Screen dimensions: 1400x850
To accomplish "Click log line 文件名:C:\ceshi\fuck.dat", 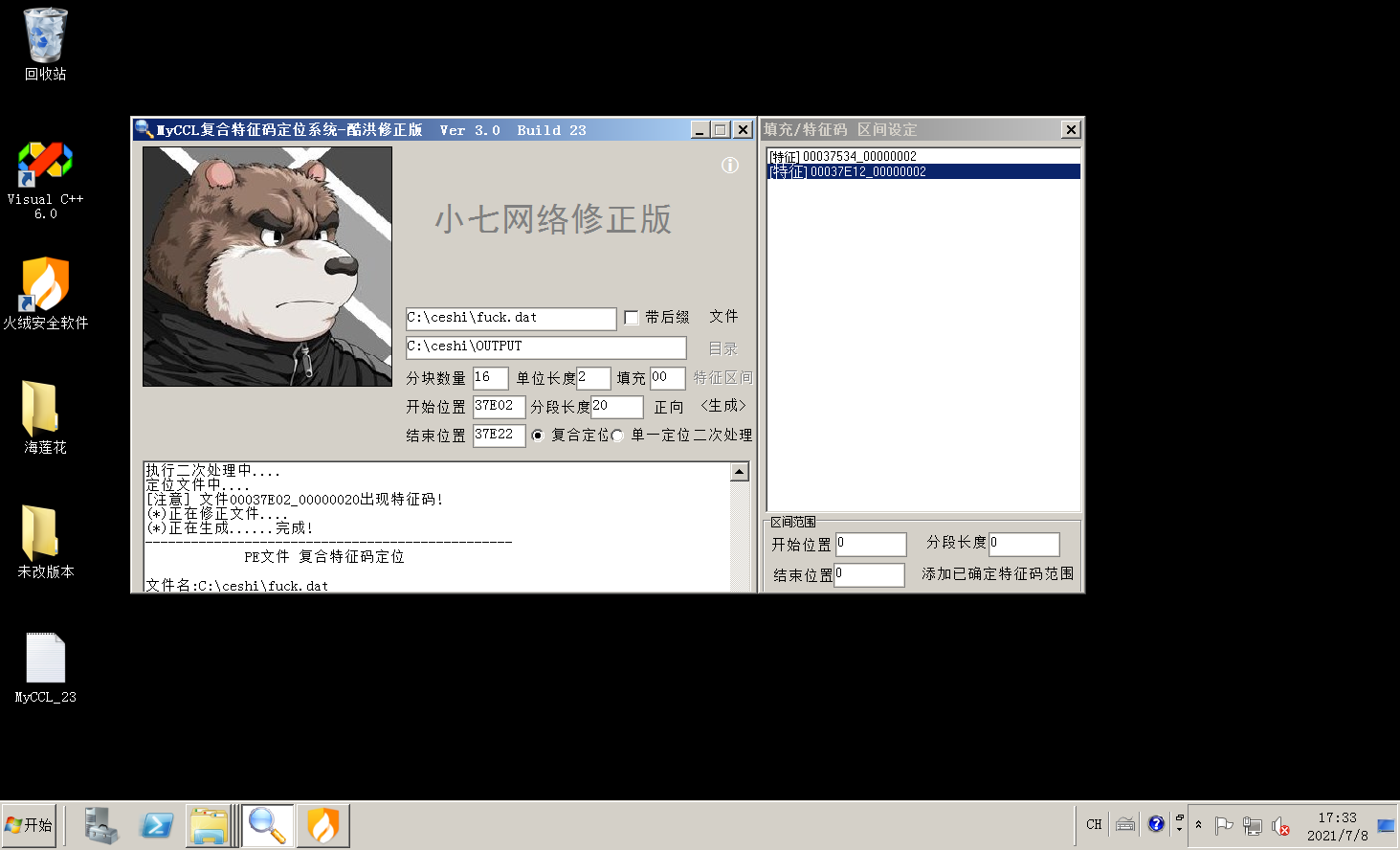I will 236,586.
